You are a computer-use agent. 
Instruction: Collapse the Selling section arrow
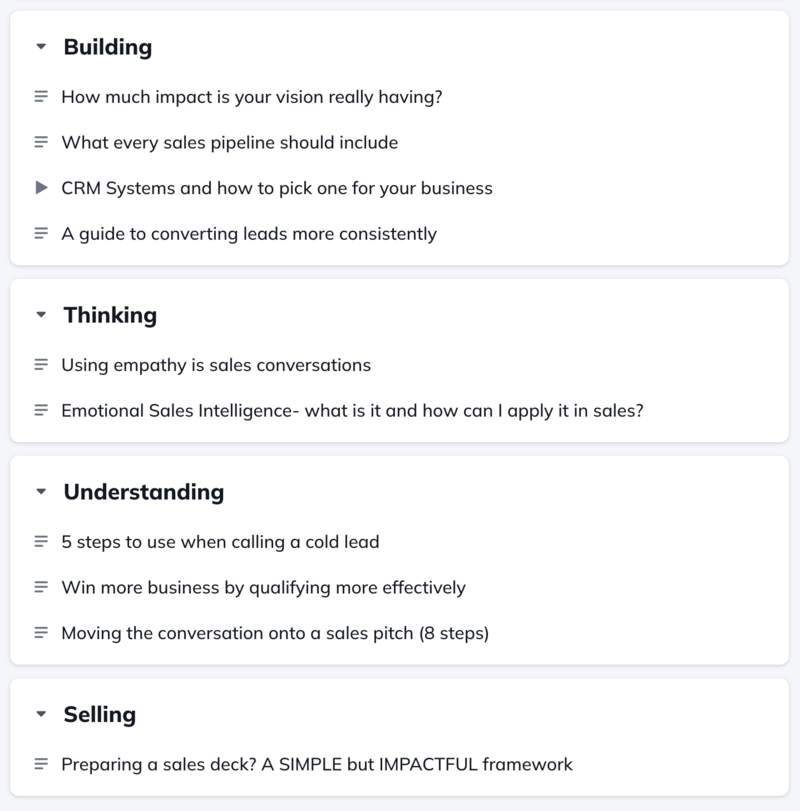coord(41,714)
